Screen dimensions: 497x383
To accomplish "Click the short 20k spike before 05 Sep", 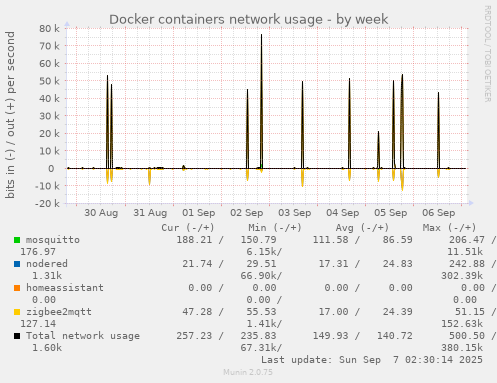I will point(378,150).
